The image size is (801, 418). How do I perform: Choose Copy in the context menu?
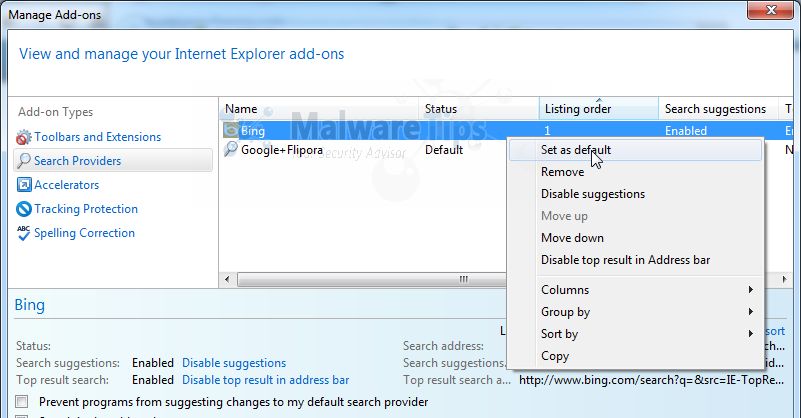pyautogui.click(x=635, y=356)
